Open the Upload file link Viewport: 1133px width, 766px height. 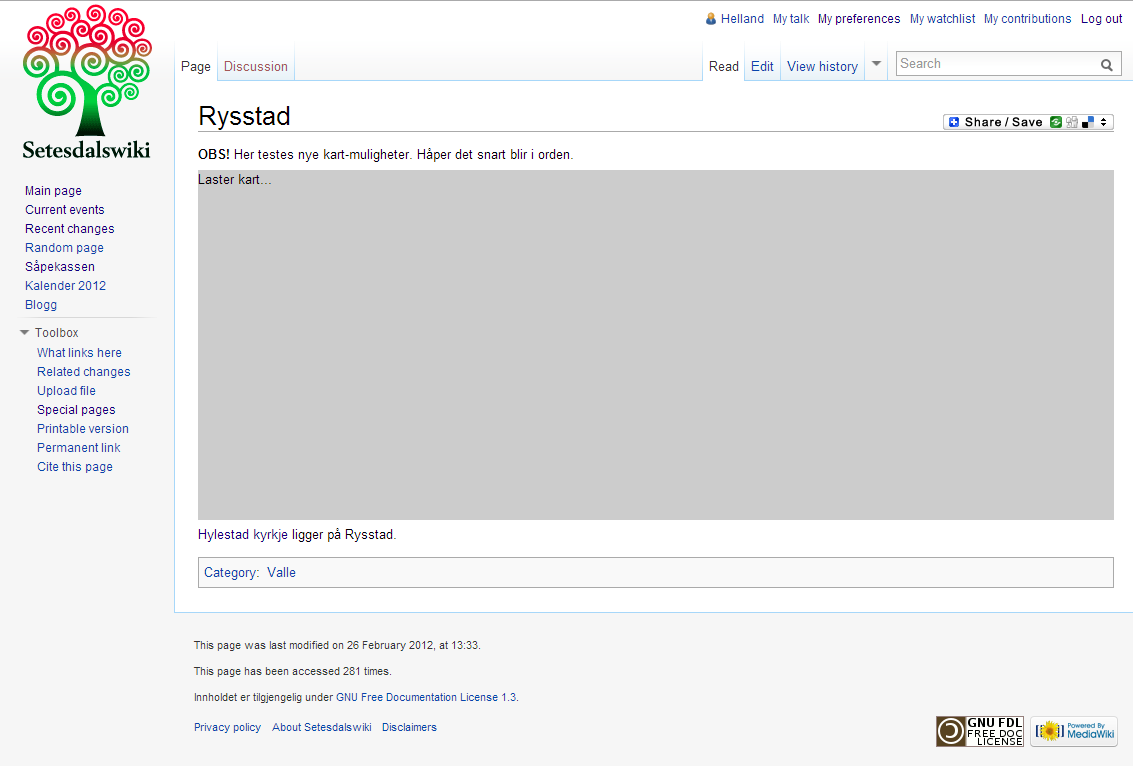point(66,391)
